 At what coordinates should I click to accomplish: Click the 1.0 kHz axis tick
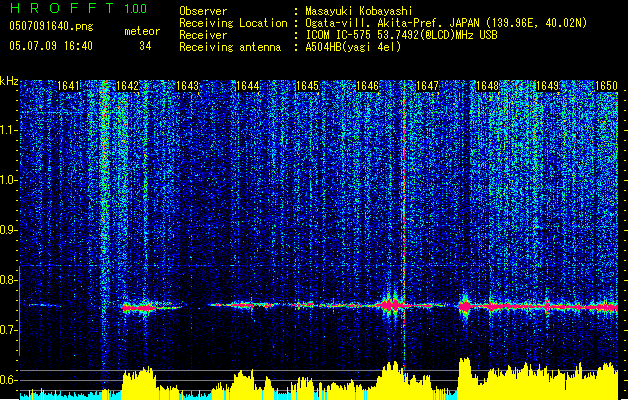tap(9, 180)
